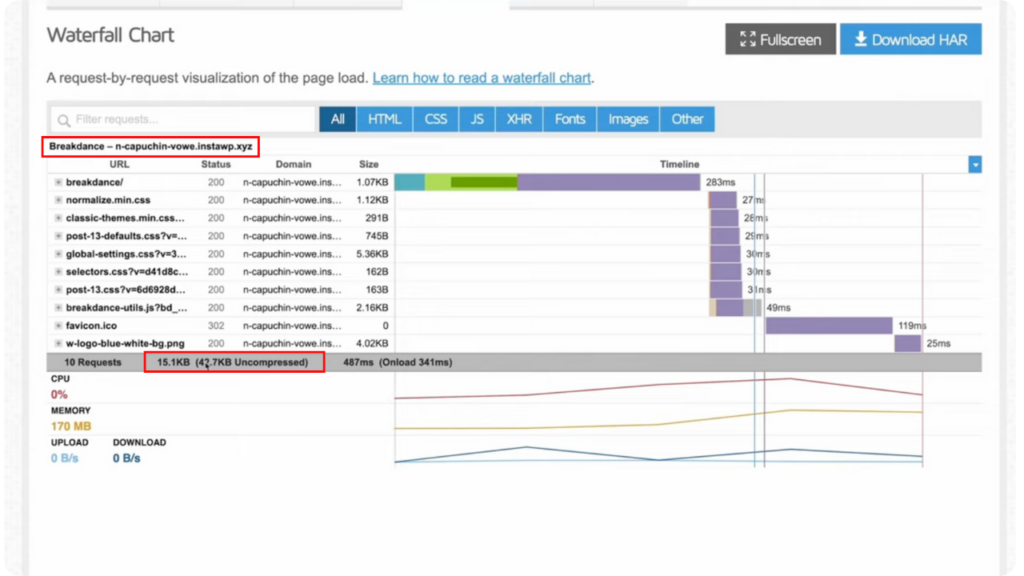Click the 4.02KB size cell
Screen dimensions: 1024x576
click(x=372, y=344)
